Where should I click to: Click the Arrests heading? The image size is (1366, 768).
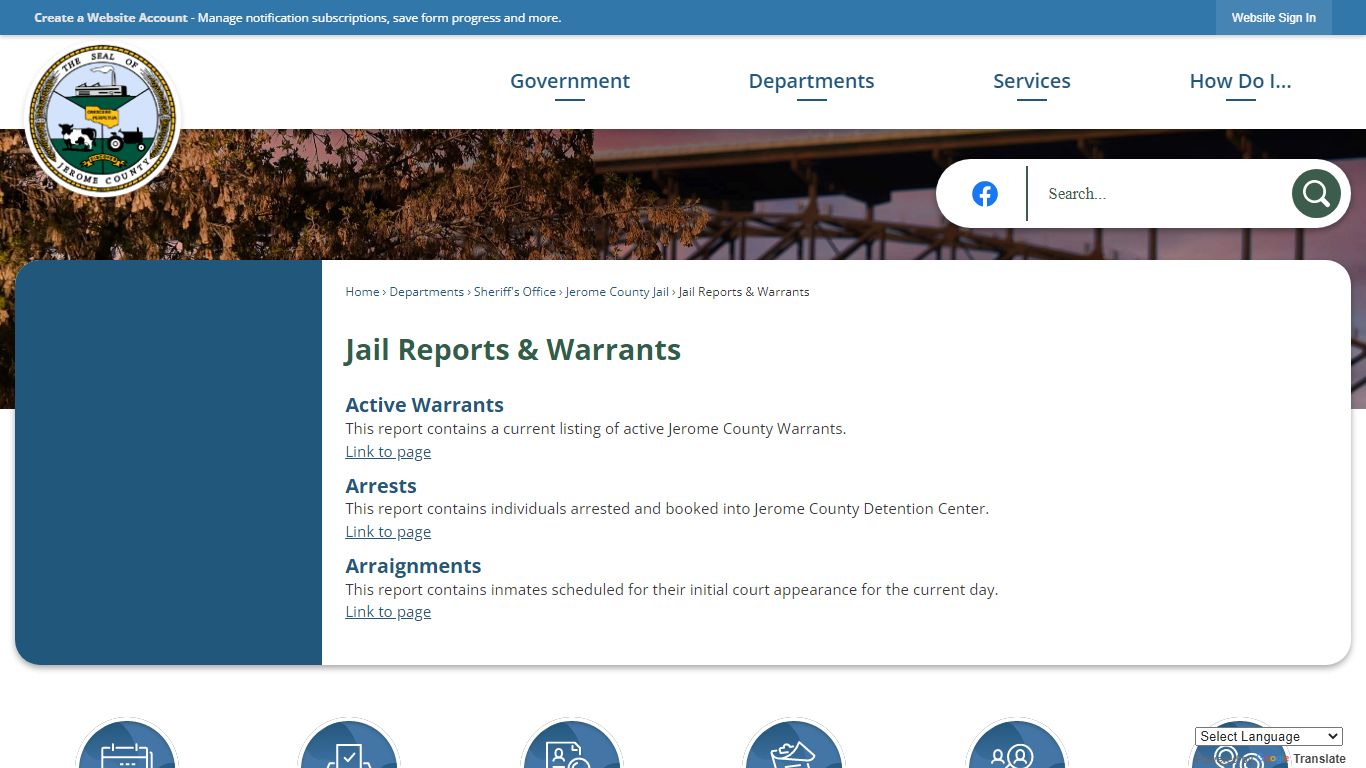point(381,486)
